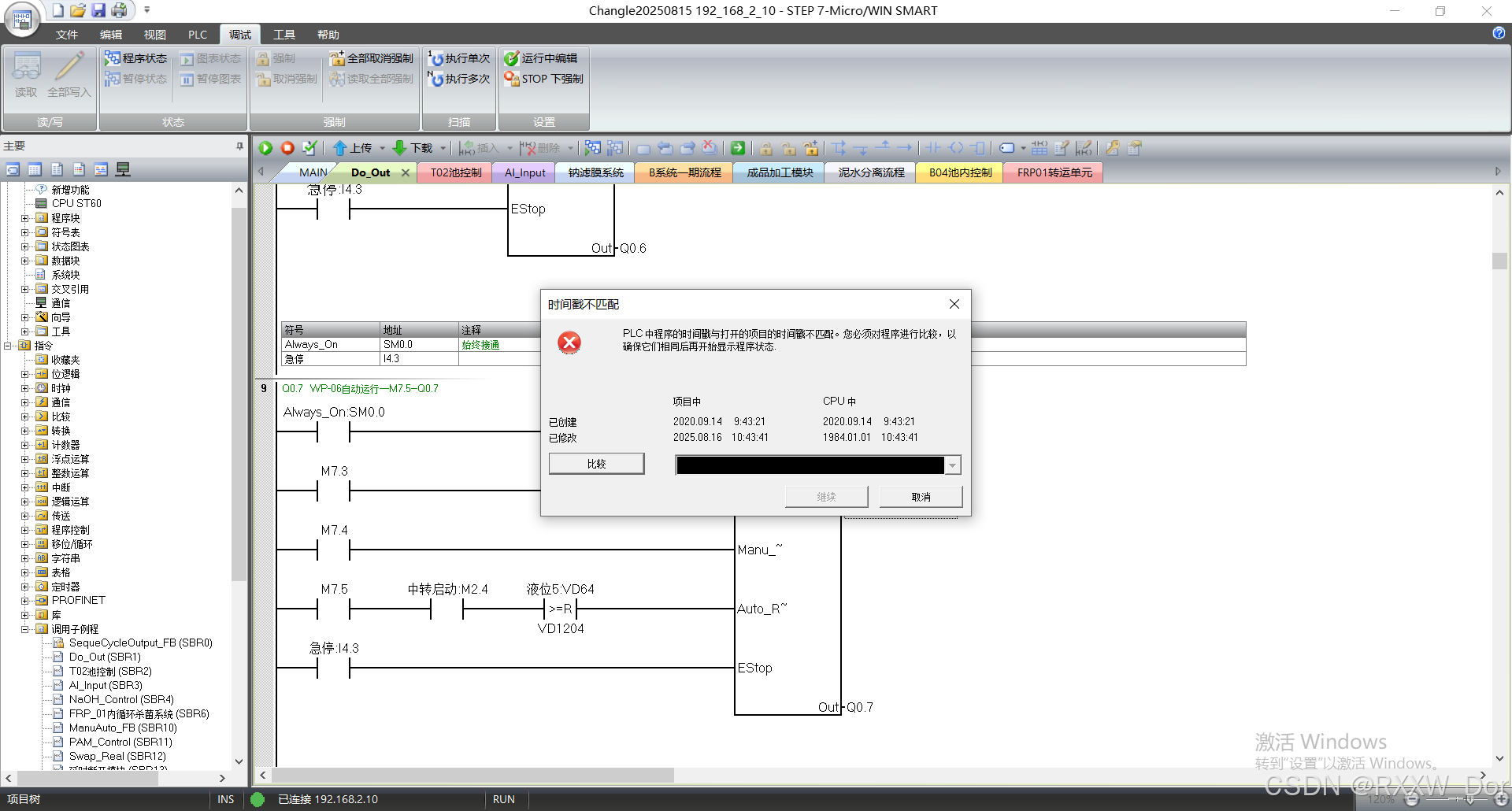
Task: Click the project tree scroll-down arrow
Action: pos(239,761)
